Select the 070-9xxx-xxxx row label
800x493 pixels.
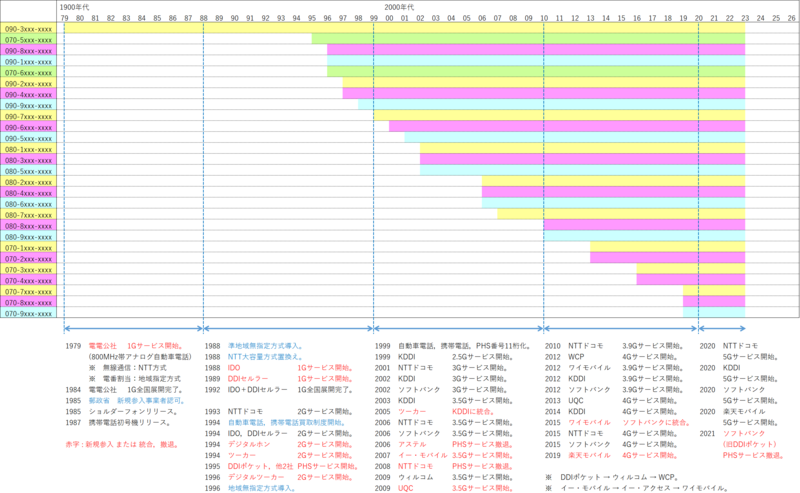click(x=29, y=314)
